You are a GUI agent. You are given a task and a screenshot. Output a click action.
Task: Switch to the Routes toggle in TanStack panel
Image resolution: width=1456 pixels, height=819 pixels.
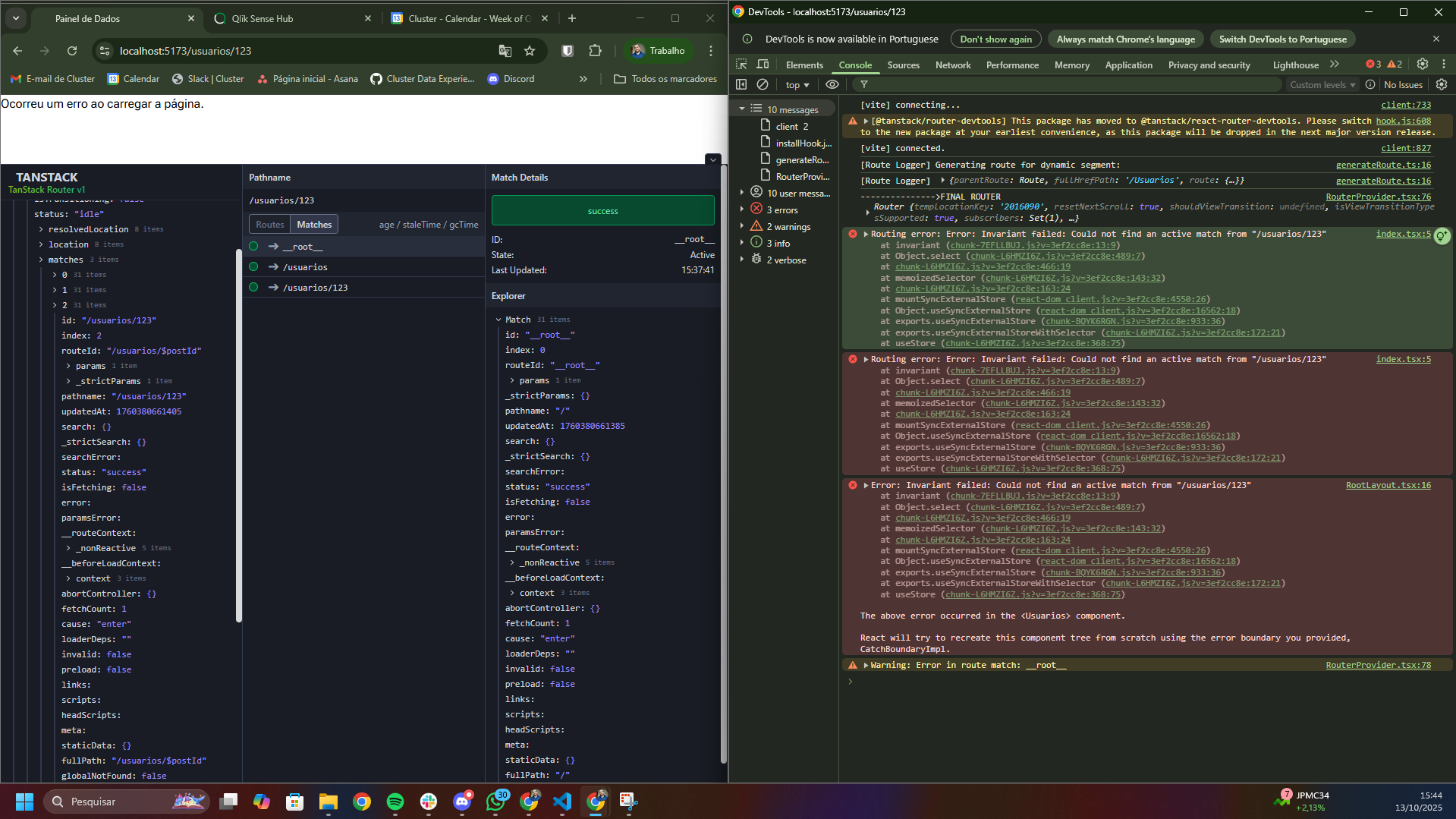(x=269, y=224)
